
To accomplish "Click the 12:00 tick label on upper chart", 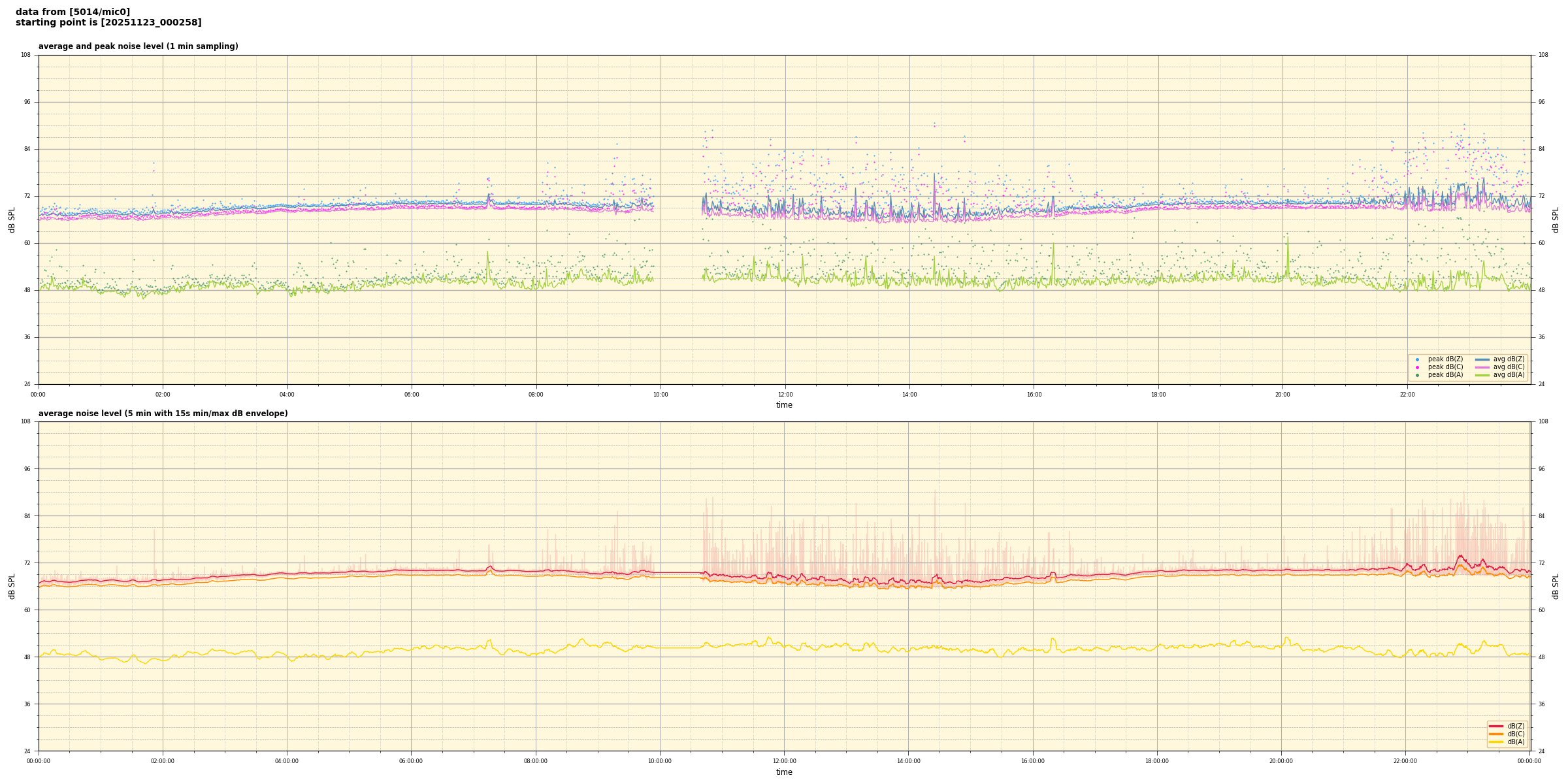I will [x=785, y=395].
